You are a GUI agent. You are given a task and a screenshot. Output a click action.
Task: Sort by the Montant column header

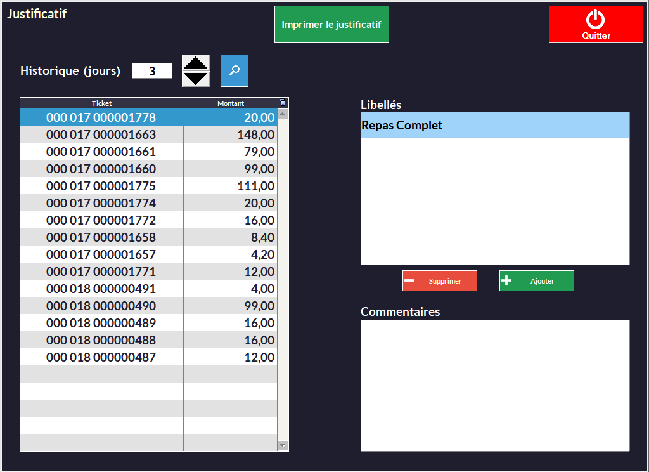pyautogui.click(x=230, y=102)
